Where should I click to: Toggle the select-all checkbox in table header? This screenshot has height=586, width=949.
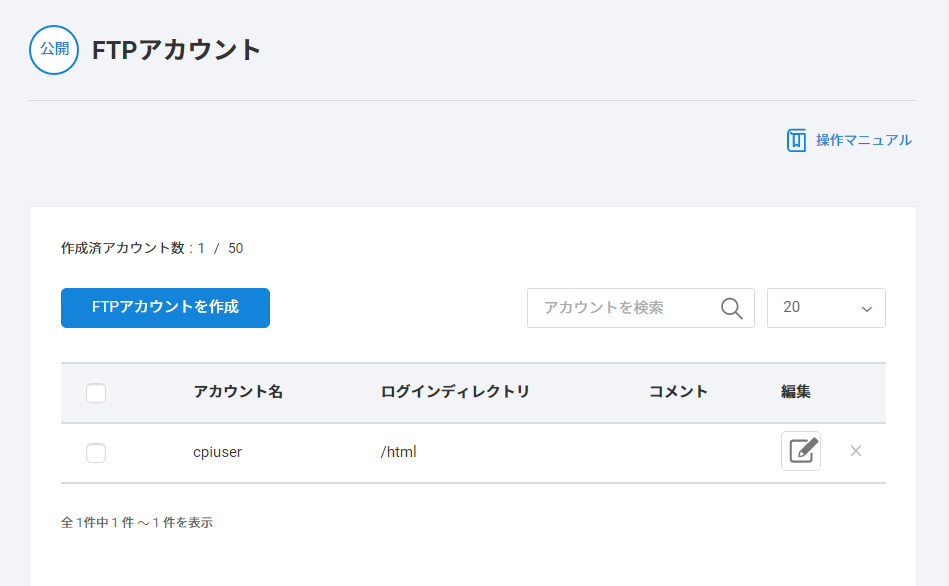(x=96, y=393)
